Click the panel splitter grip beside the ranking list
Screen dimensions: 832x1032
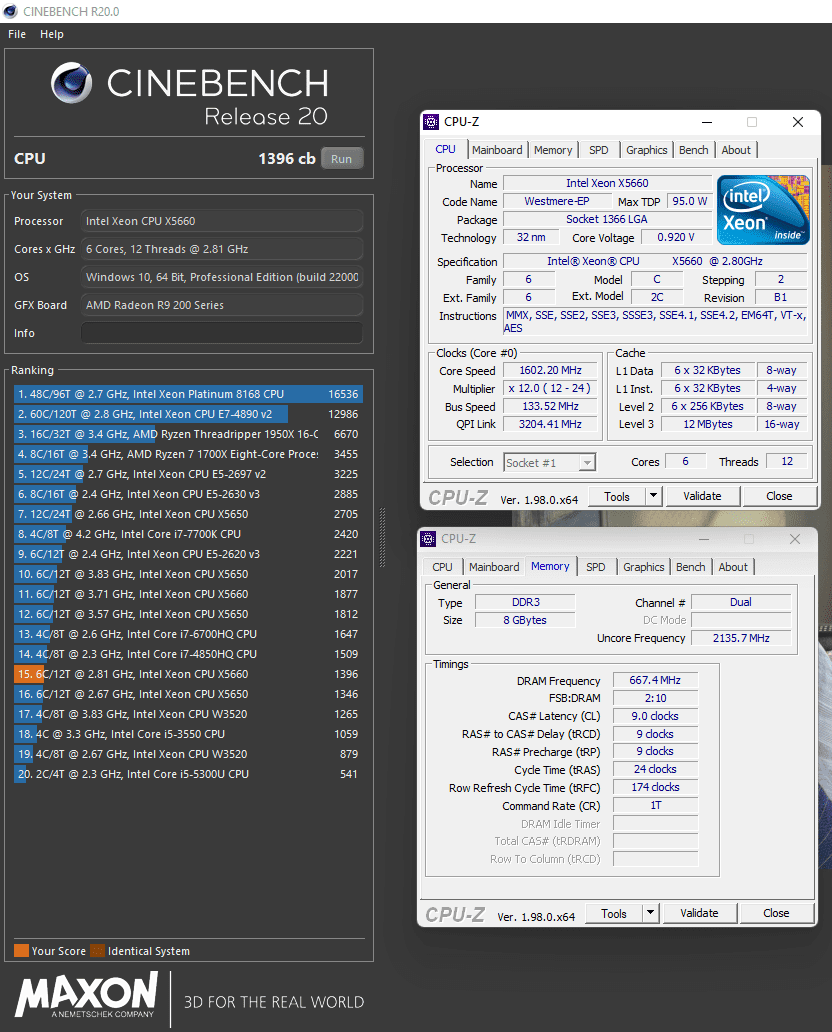point(382,538)
